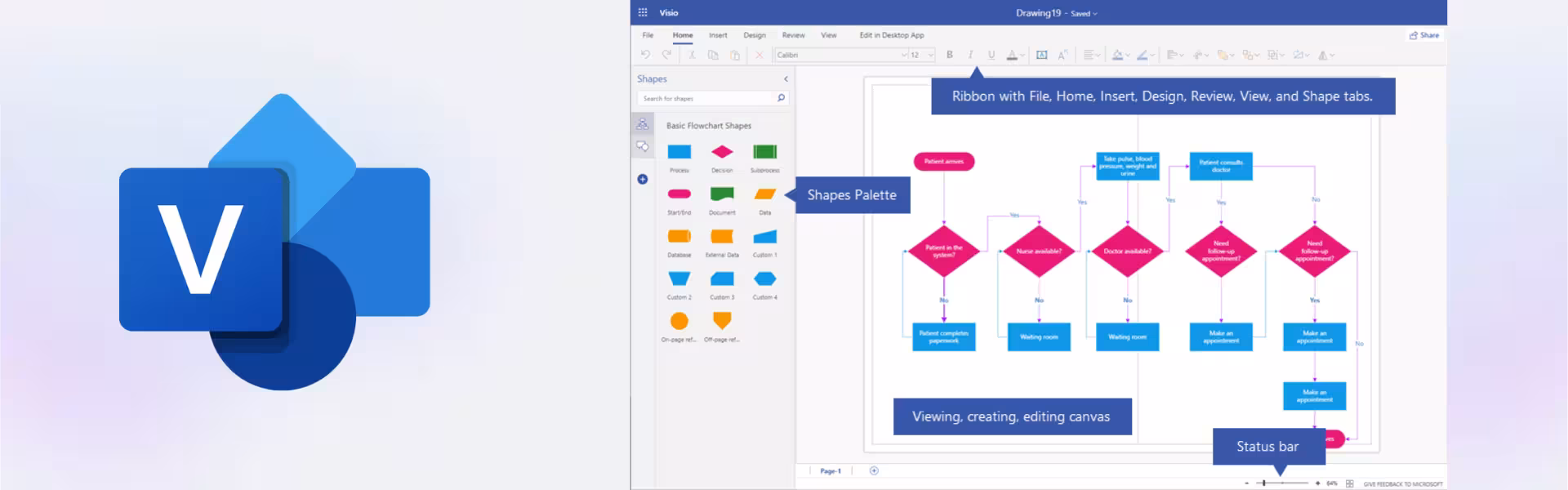The height and width of the screenshot is (490, 1568).
Task: Cut selection with the scissors icon
Action: tap(692, 55)
